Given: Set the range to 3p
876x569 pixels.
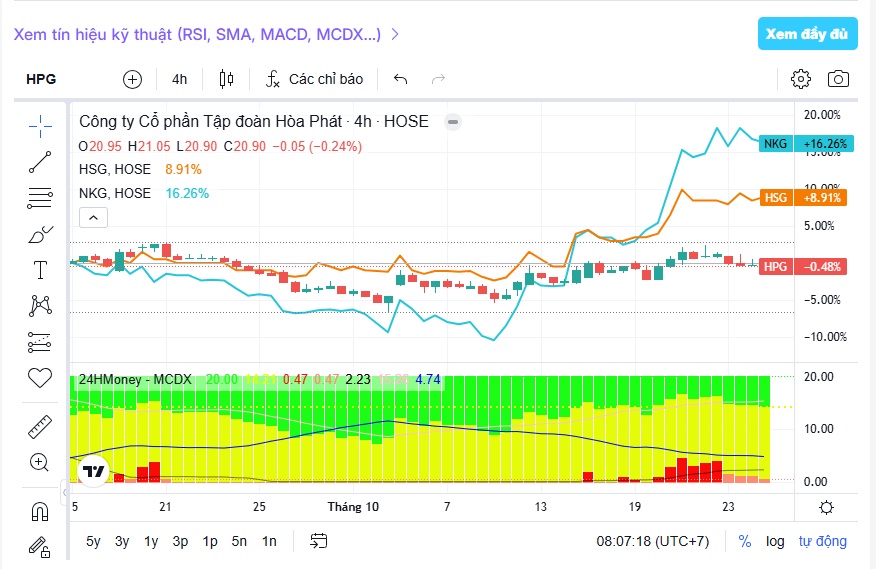Looking at the screenshot, I should 180,541.
